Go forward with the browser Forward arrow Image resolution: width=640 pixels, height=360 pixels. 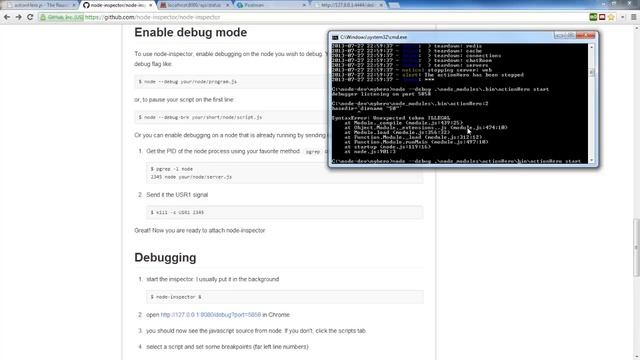(18, 17)
